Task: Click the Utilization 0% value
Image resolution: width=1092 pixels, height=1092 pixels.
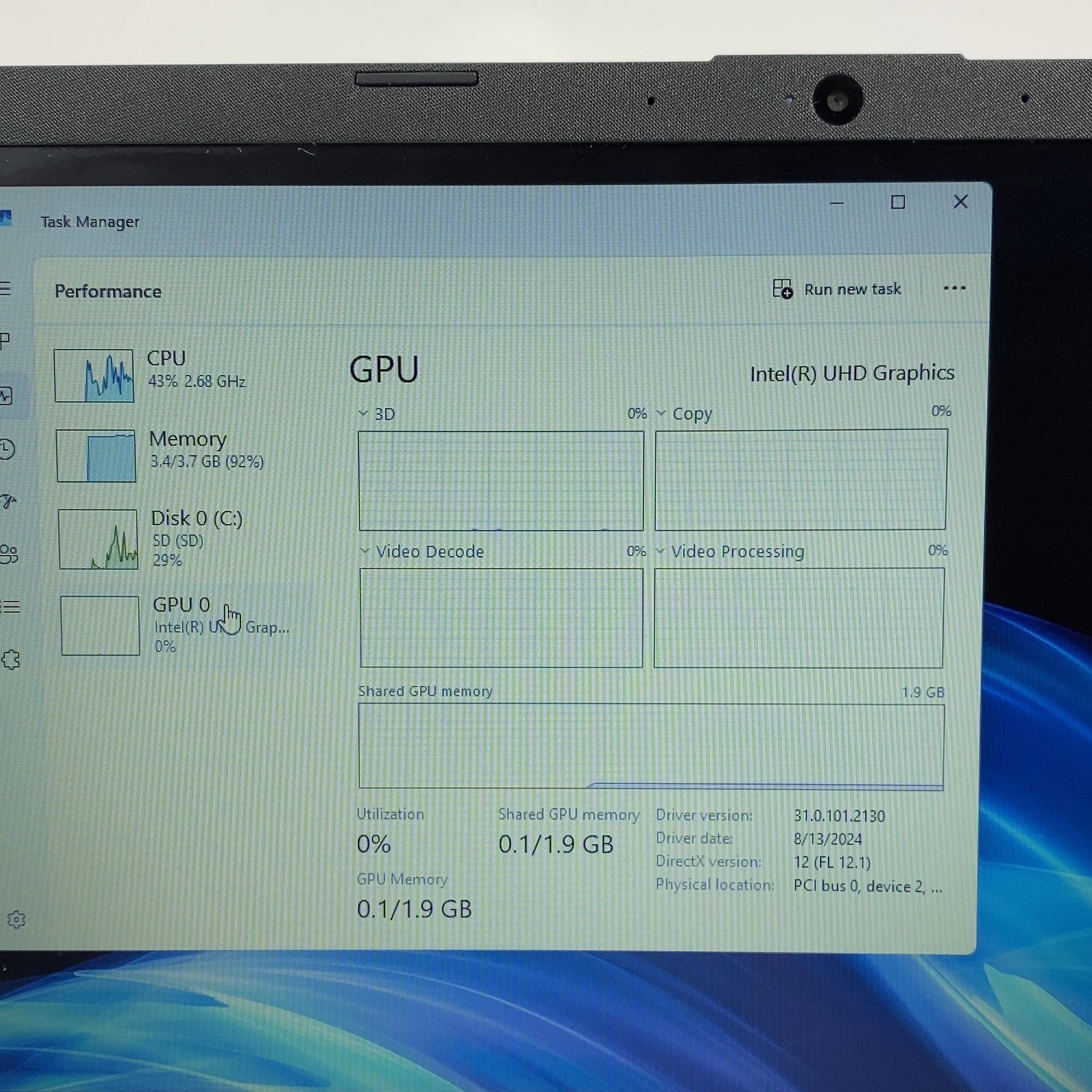Action: tap(373, 844)
